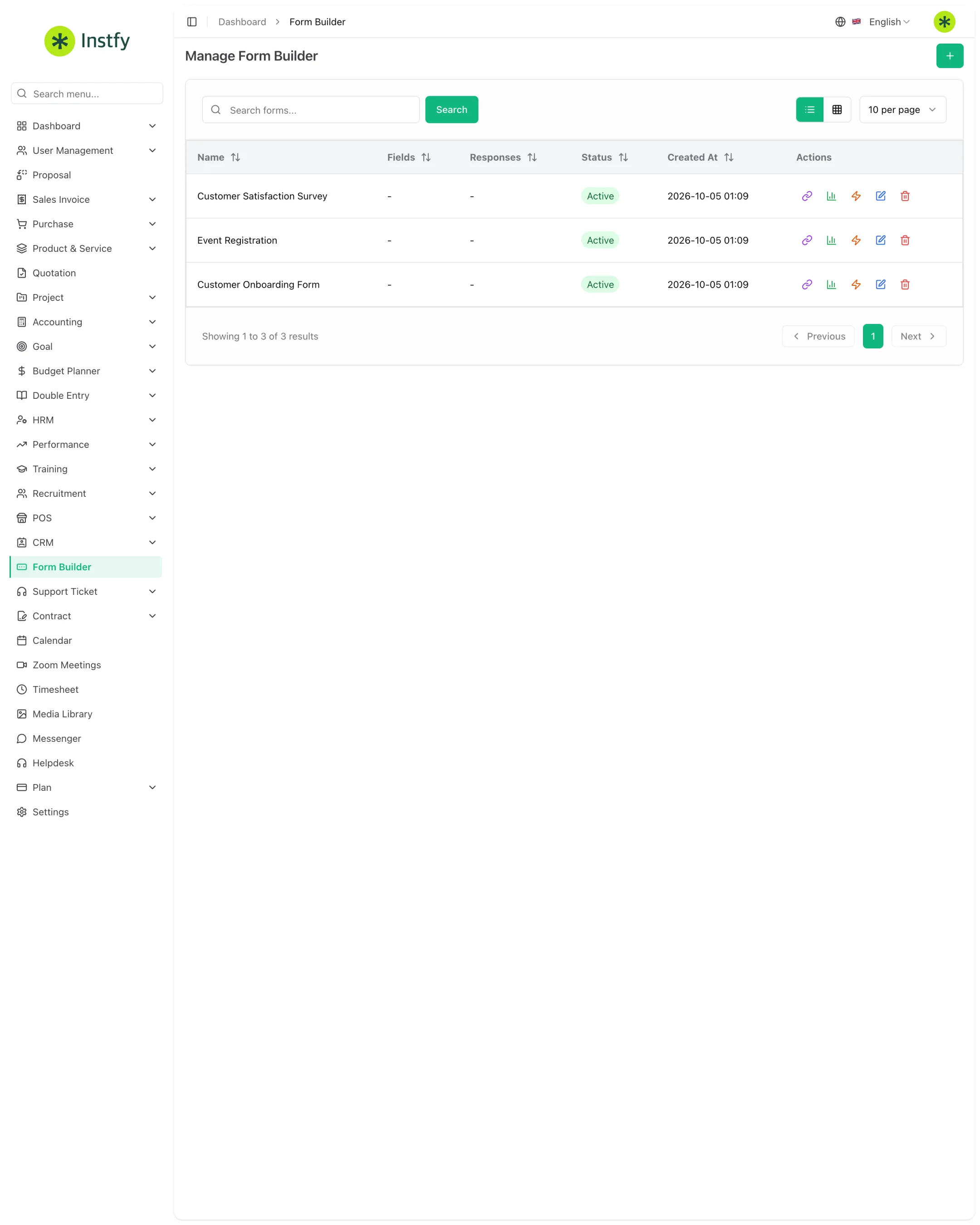Screen dimensions: 980x1225
Task: Expand the Budget Planner menu
Action: (x=86, y=371)
